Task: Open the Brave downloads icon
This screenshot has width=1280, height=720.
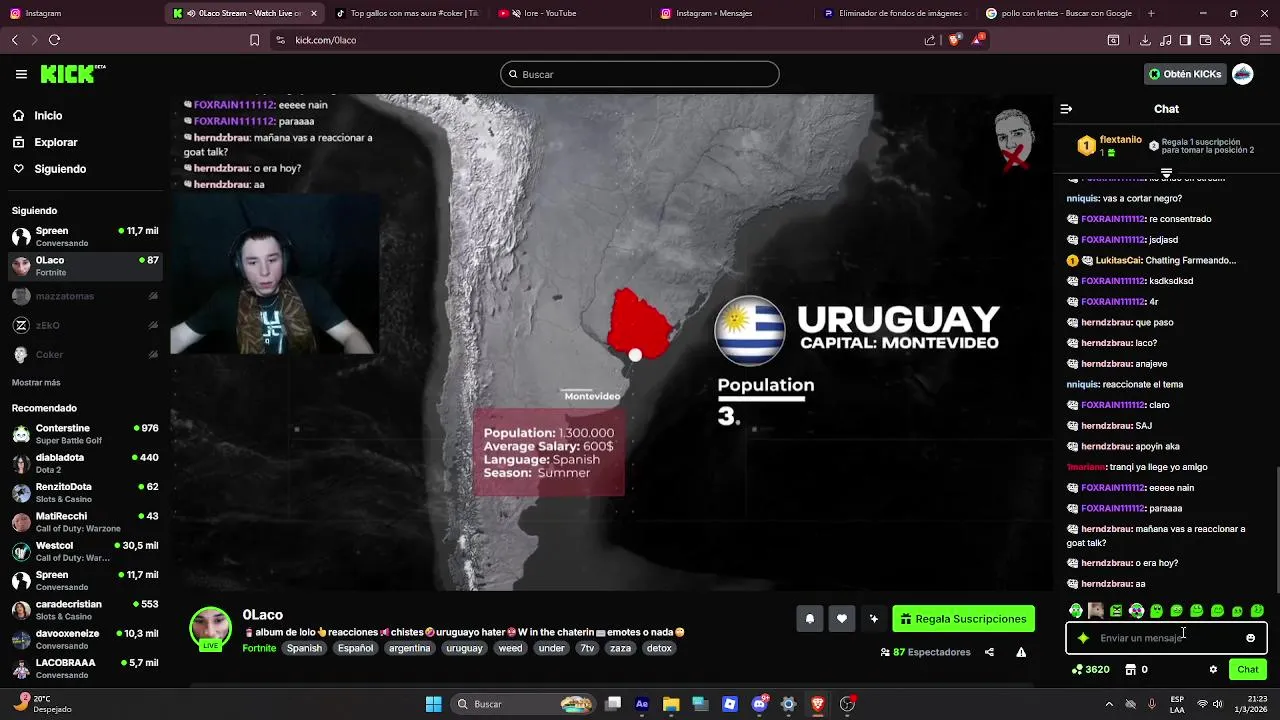Action: pyautogui.click(x=1145, y=40)
